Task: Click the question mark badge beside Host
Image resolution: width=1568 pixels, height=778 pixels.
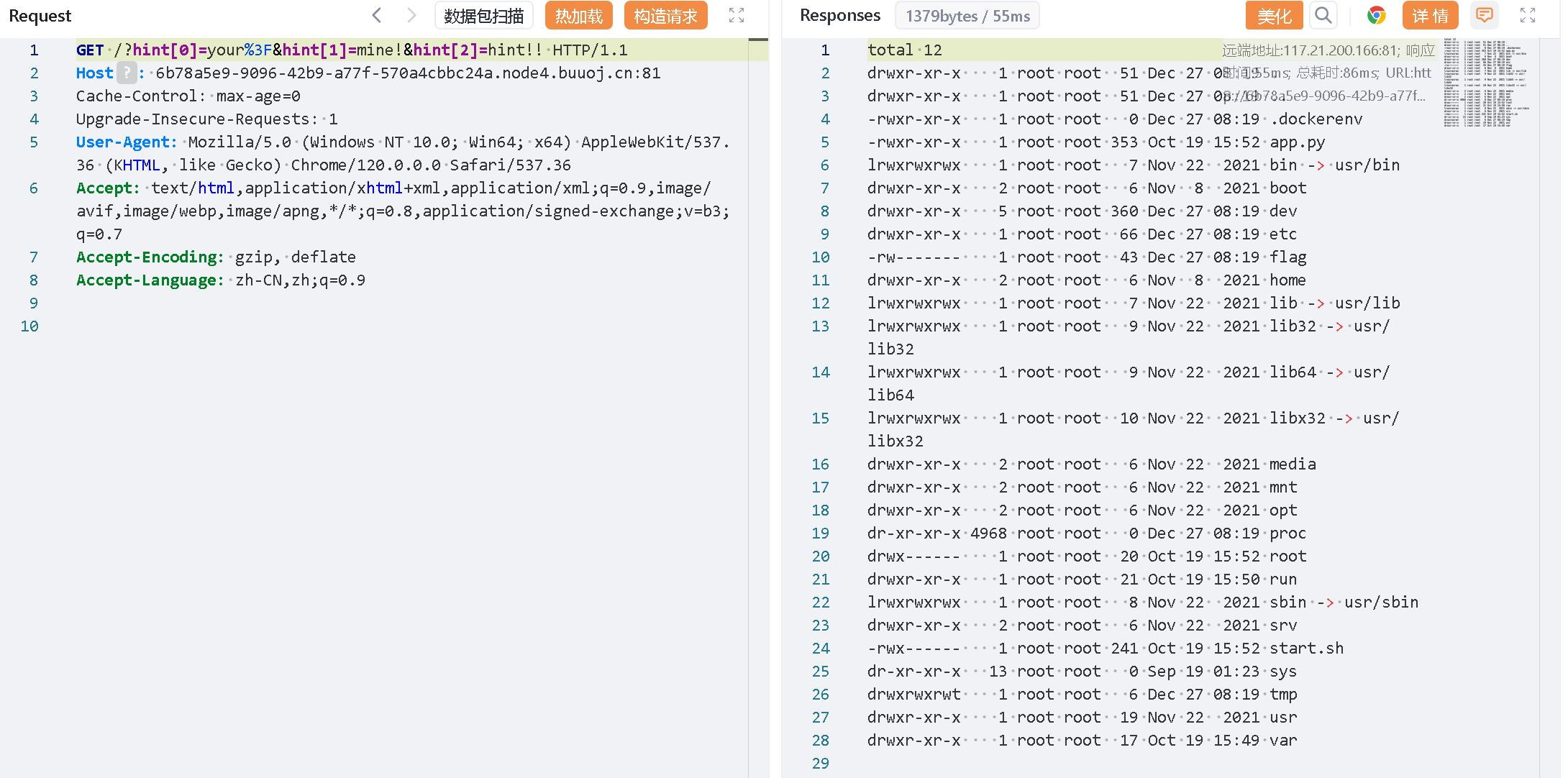Action: point(127,73)
